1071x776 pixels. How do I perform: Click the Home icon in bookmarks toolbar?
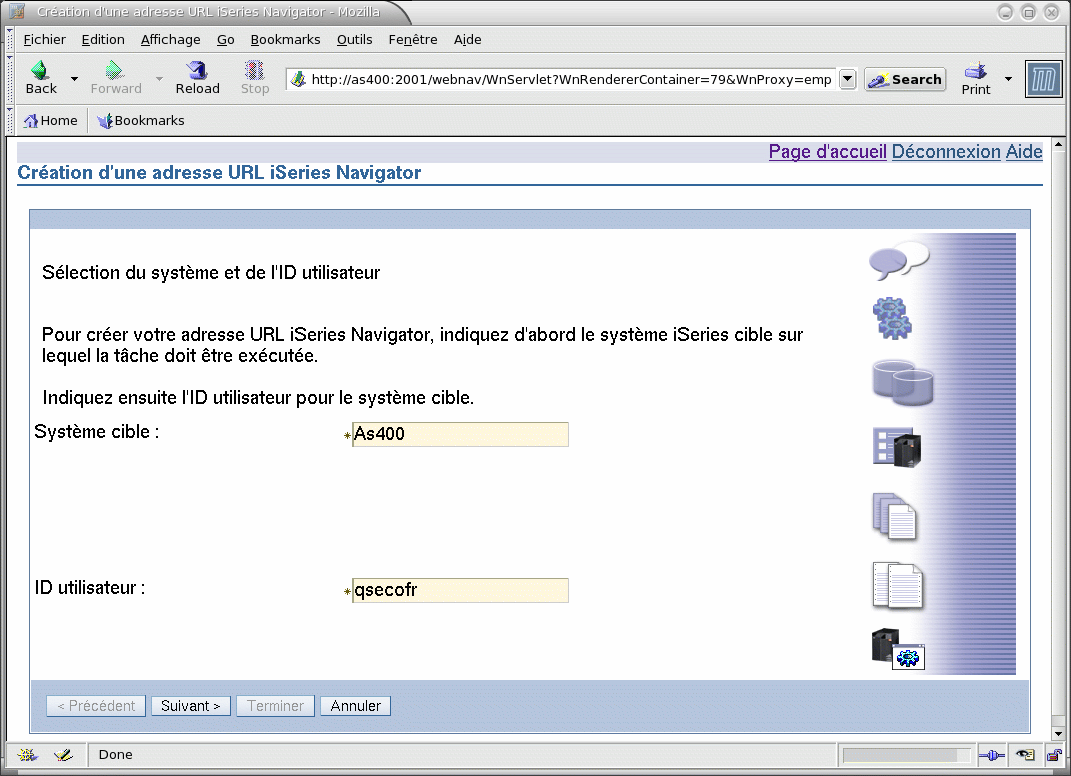point(31,121)
